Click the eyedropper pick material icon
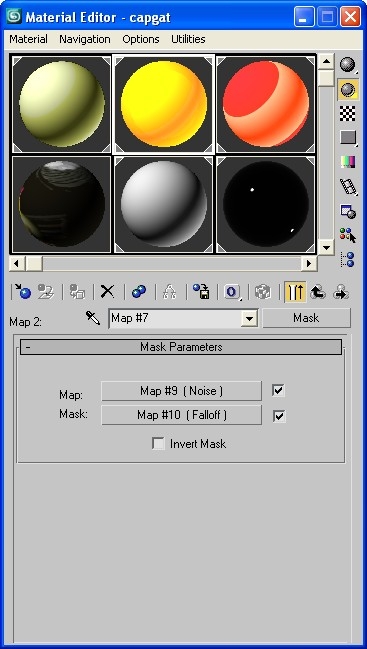The width and height of the screenshot is (367, 649). coord(93,318)
